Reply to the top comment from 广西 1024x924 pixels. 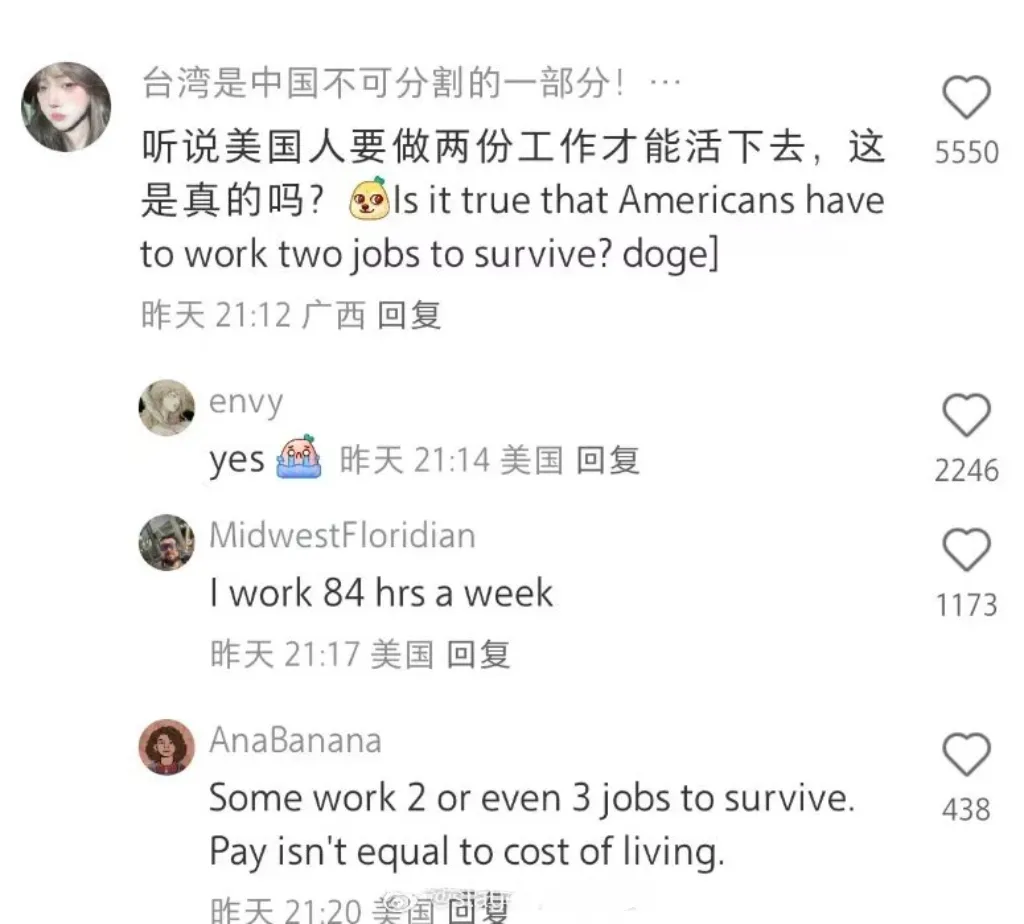pos(409,315)
